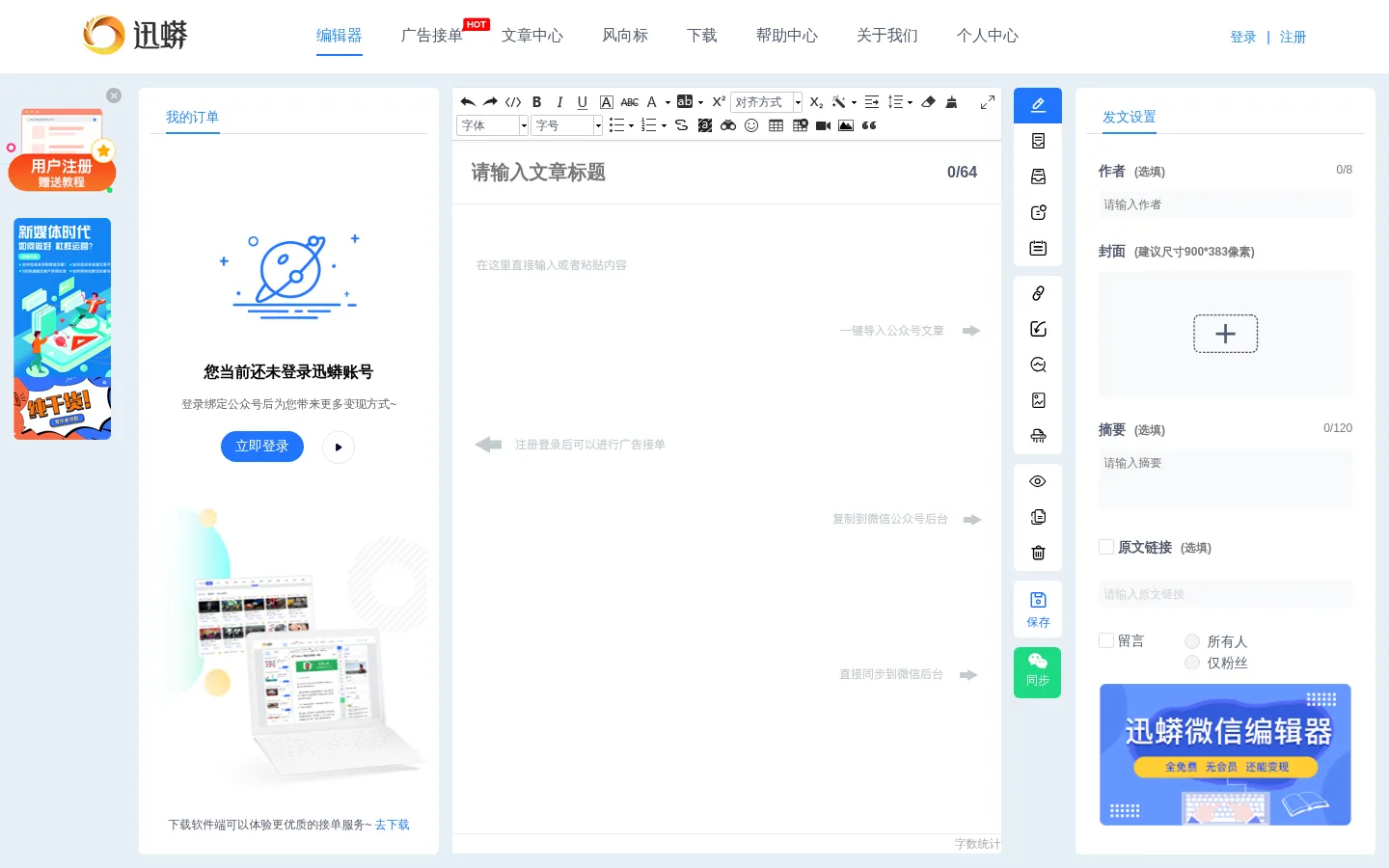Viewport: 1389px width, 868px height.
Task: Switch to HTML source code view
Action: click(x=513, y=102)
